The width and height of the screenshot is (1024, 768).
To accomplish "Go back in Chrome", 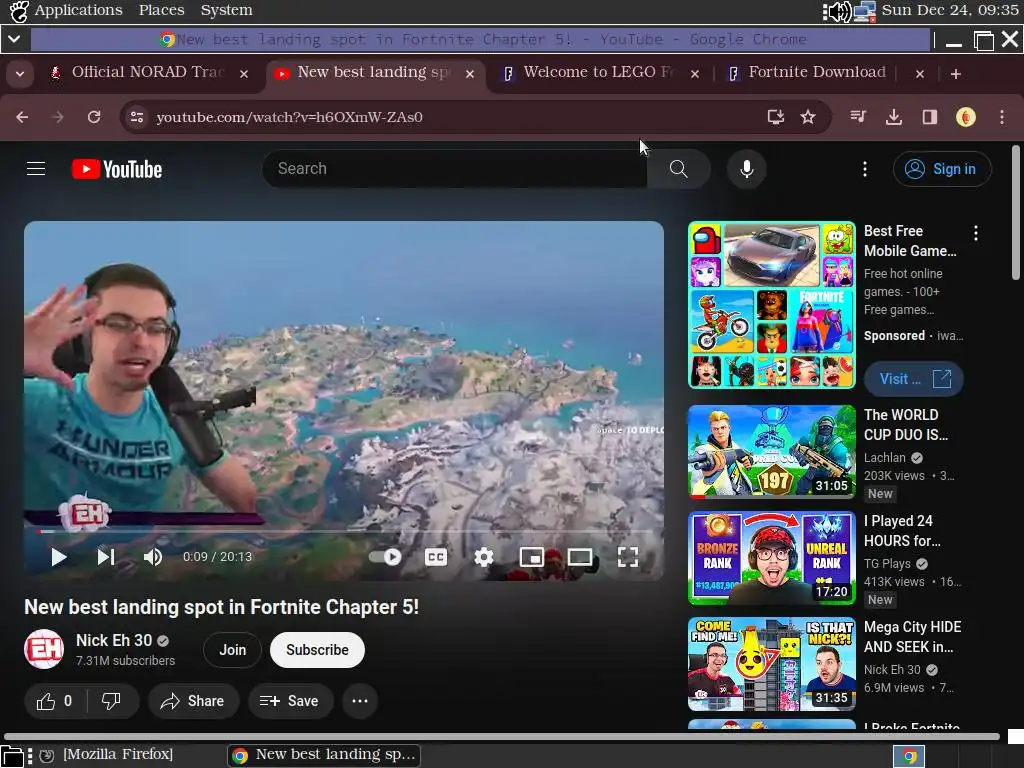I will coord(22,117).
